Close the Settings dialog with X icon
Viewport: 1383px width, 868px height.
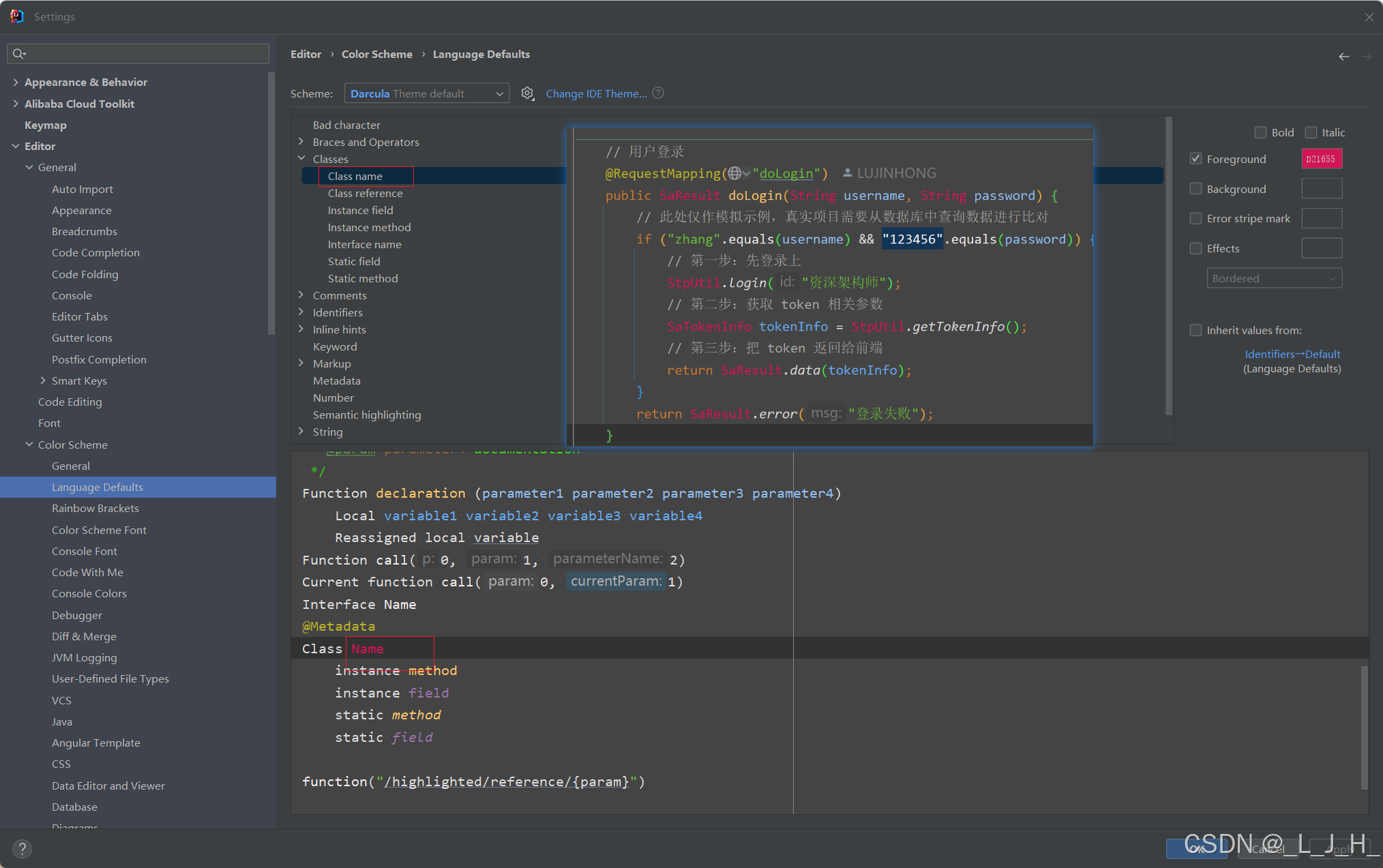point(1369,17)
